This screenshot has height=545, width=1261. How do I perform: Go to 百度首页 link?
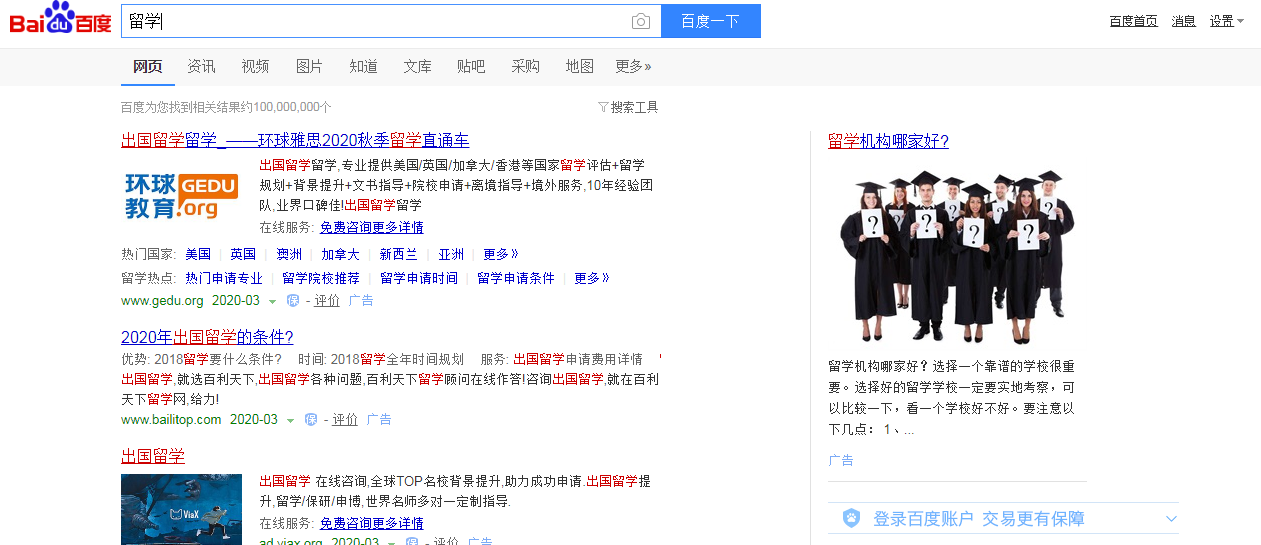point(1133,21)
